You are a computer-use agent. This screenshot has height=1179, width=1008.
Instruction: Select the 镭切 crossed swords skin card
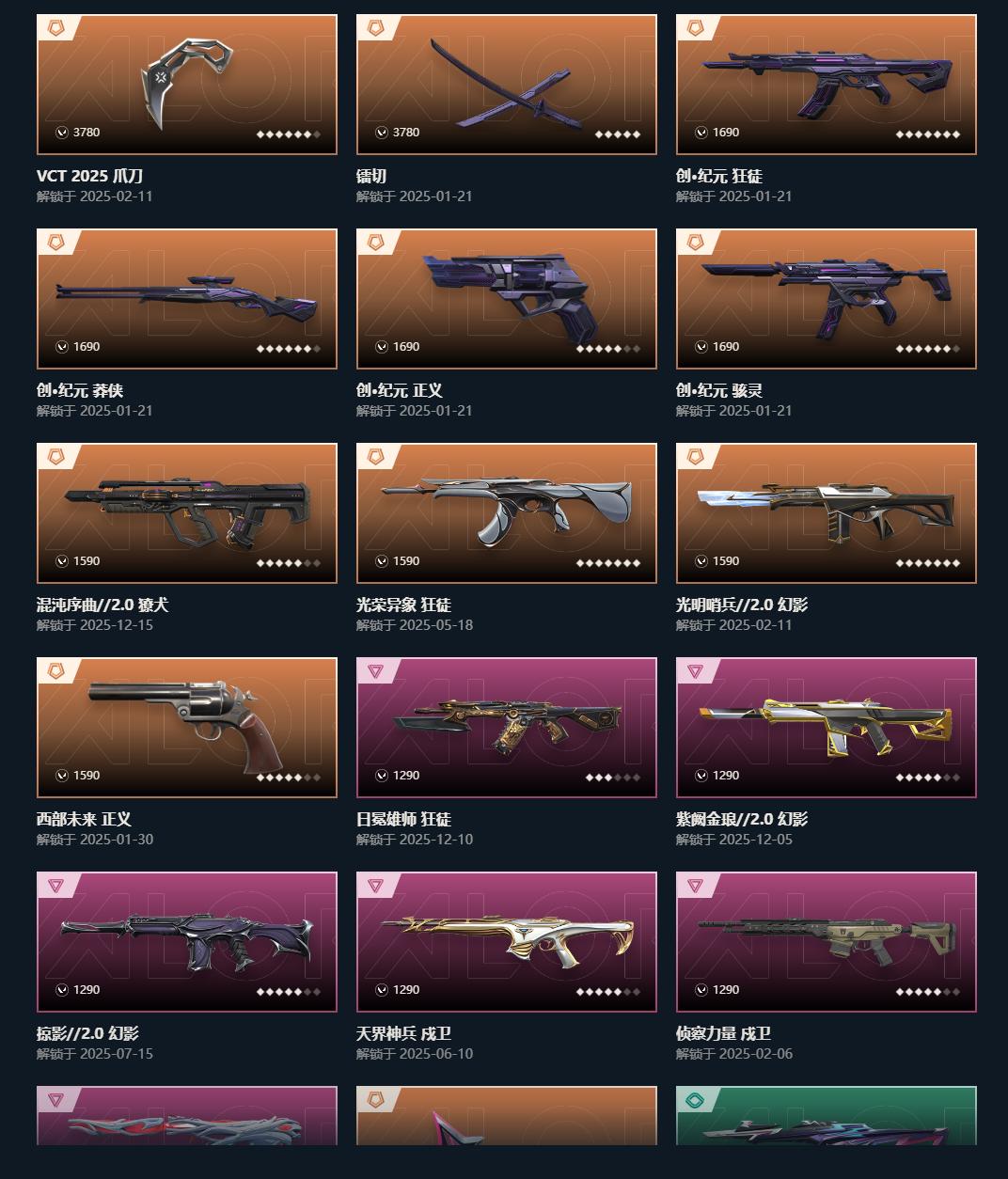point(506,85)
